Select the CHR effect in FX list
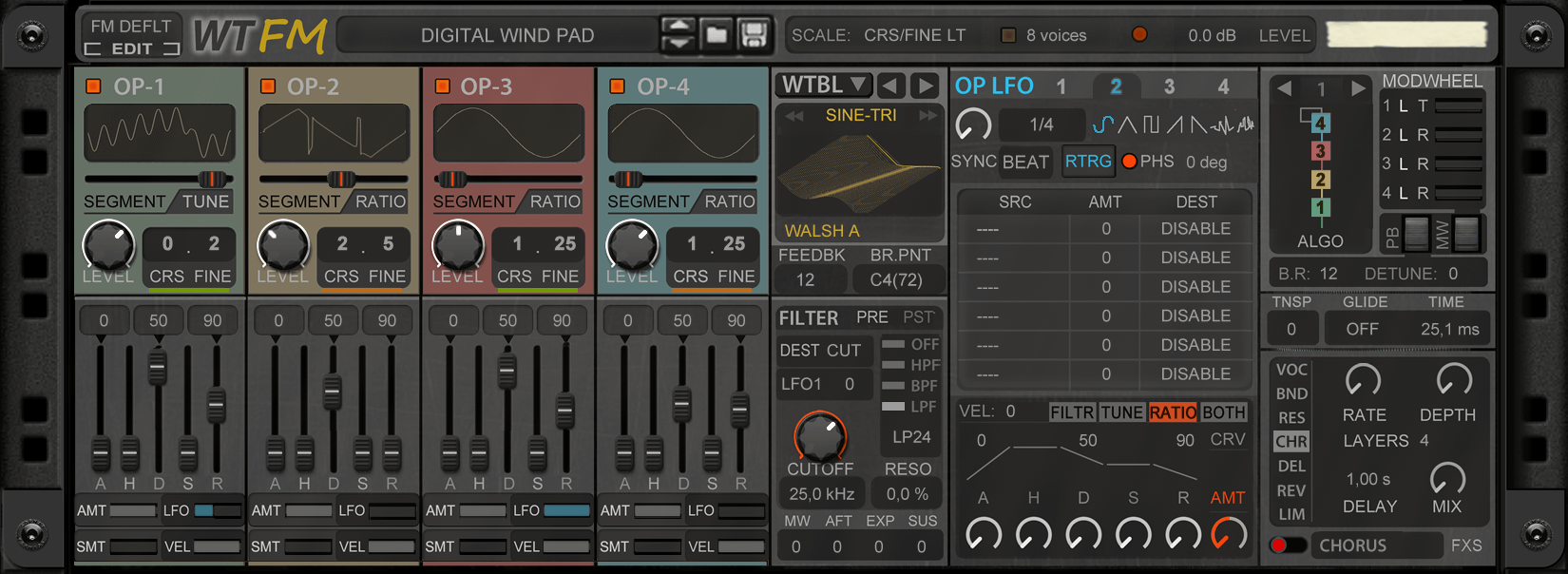This screenshot has width=1568, height=574. click(x=1291, y=442)
